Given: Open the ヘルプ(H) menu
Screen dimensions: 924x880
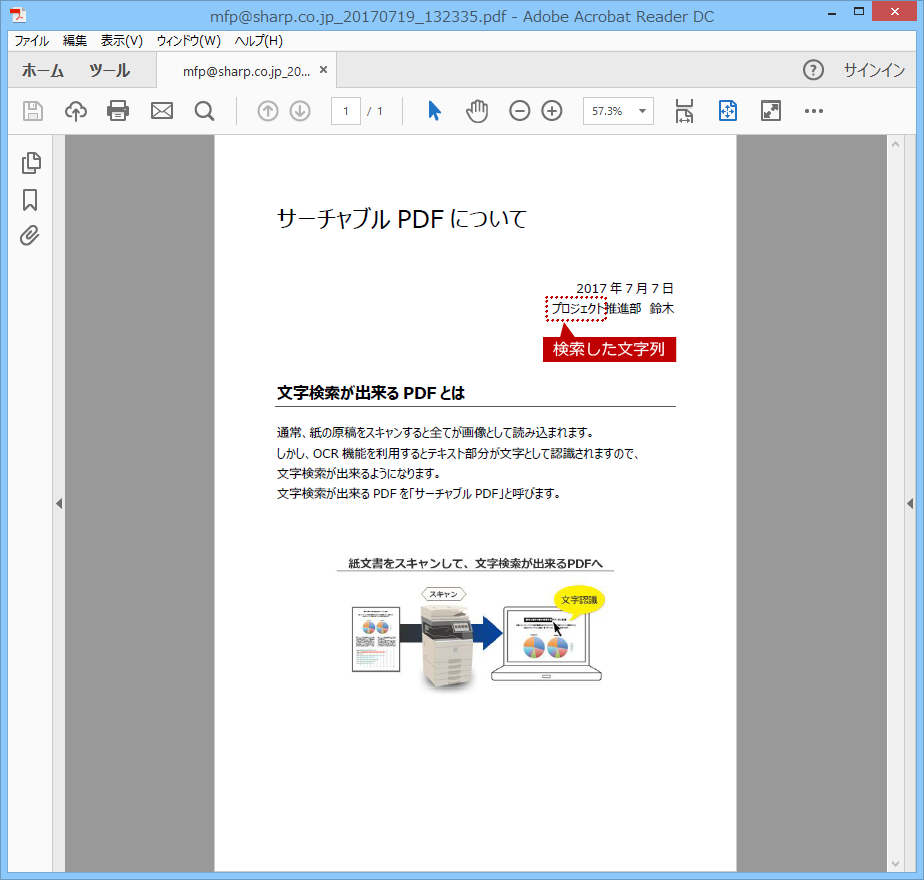Looking at the screenshot, I should pos(259,41).
